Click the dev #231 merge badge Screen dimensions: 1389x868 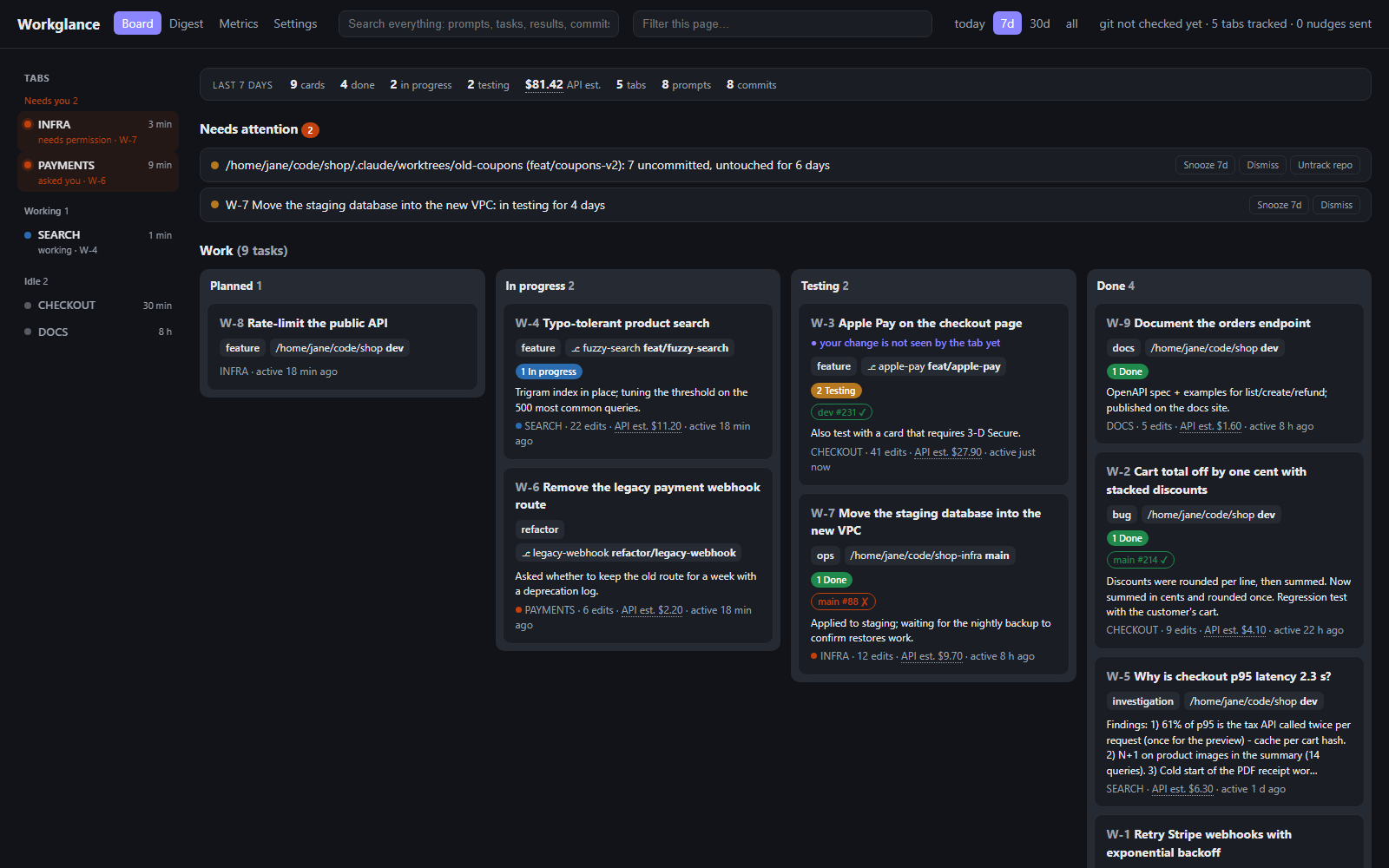pyautogui.click(x=841, y=412)
